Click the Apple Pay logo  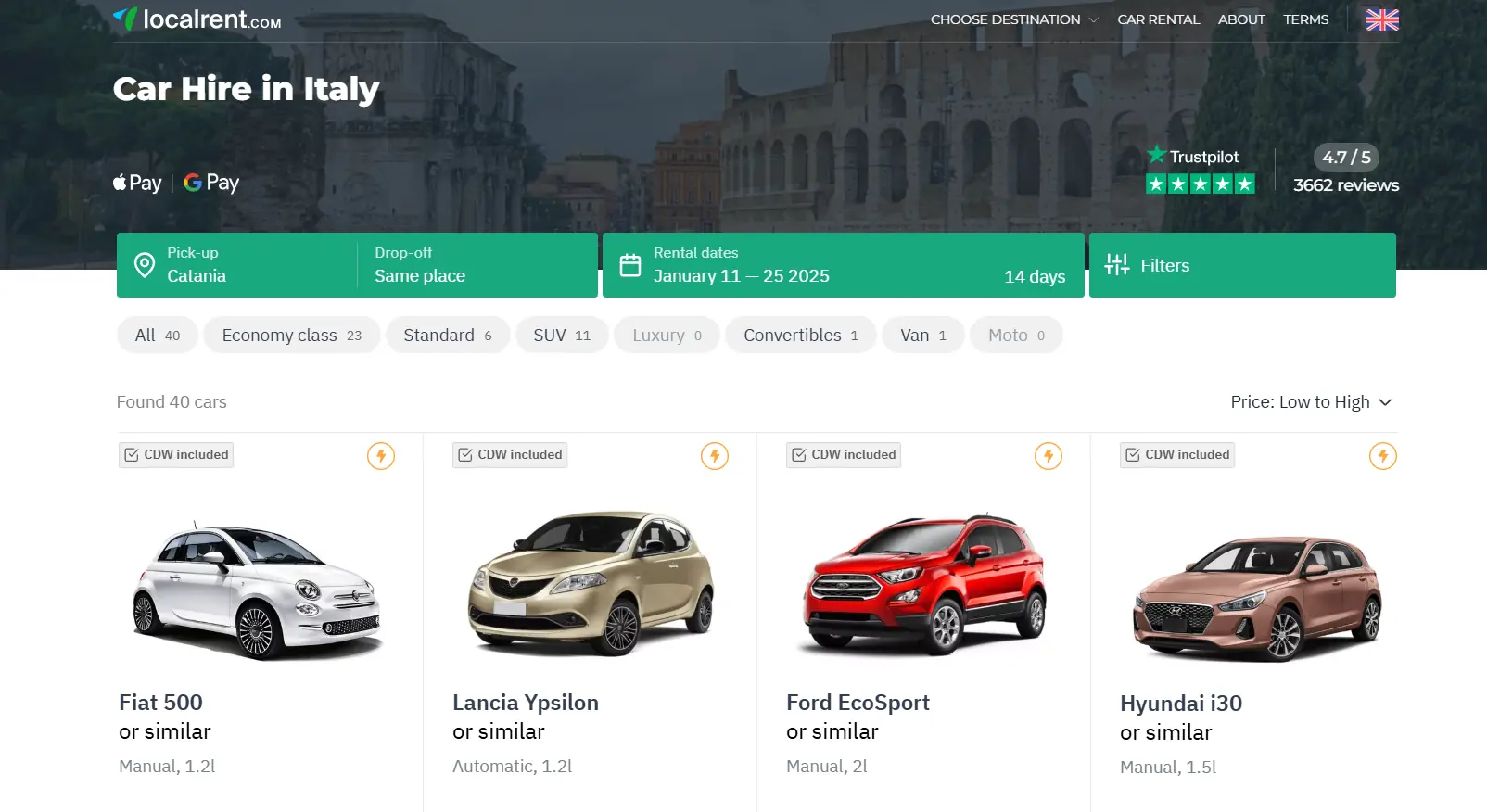pyautogui.click(x=137, y=183)
